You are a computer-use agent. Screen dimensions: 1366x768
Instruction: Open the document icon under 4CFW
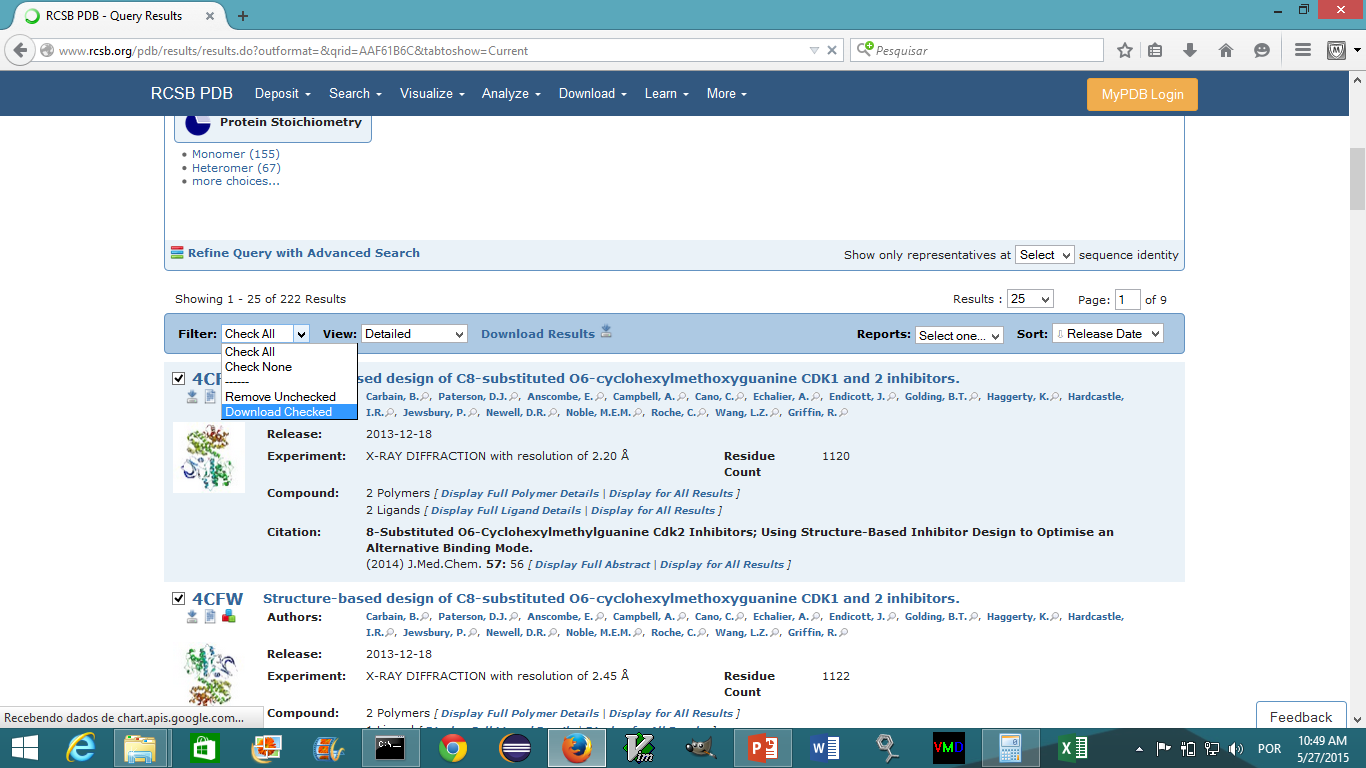click(210, 616)
